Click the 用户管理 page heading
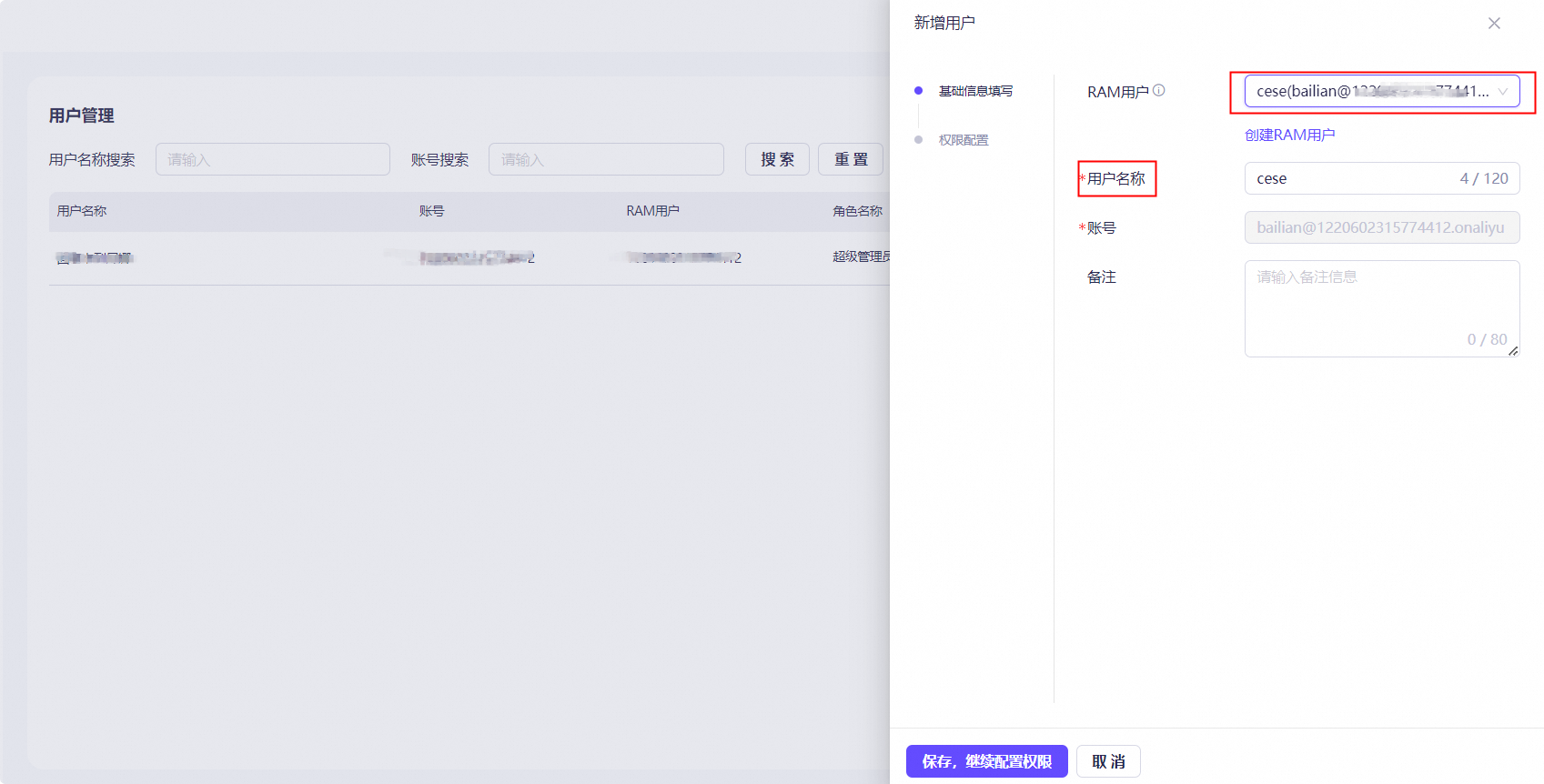This screenshot has width=1544, height=784. 82,116
